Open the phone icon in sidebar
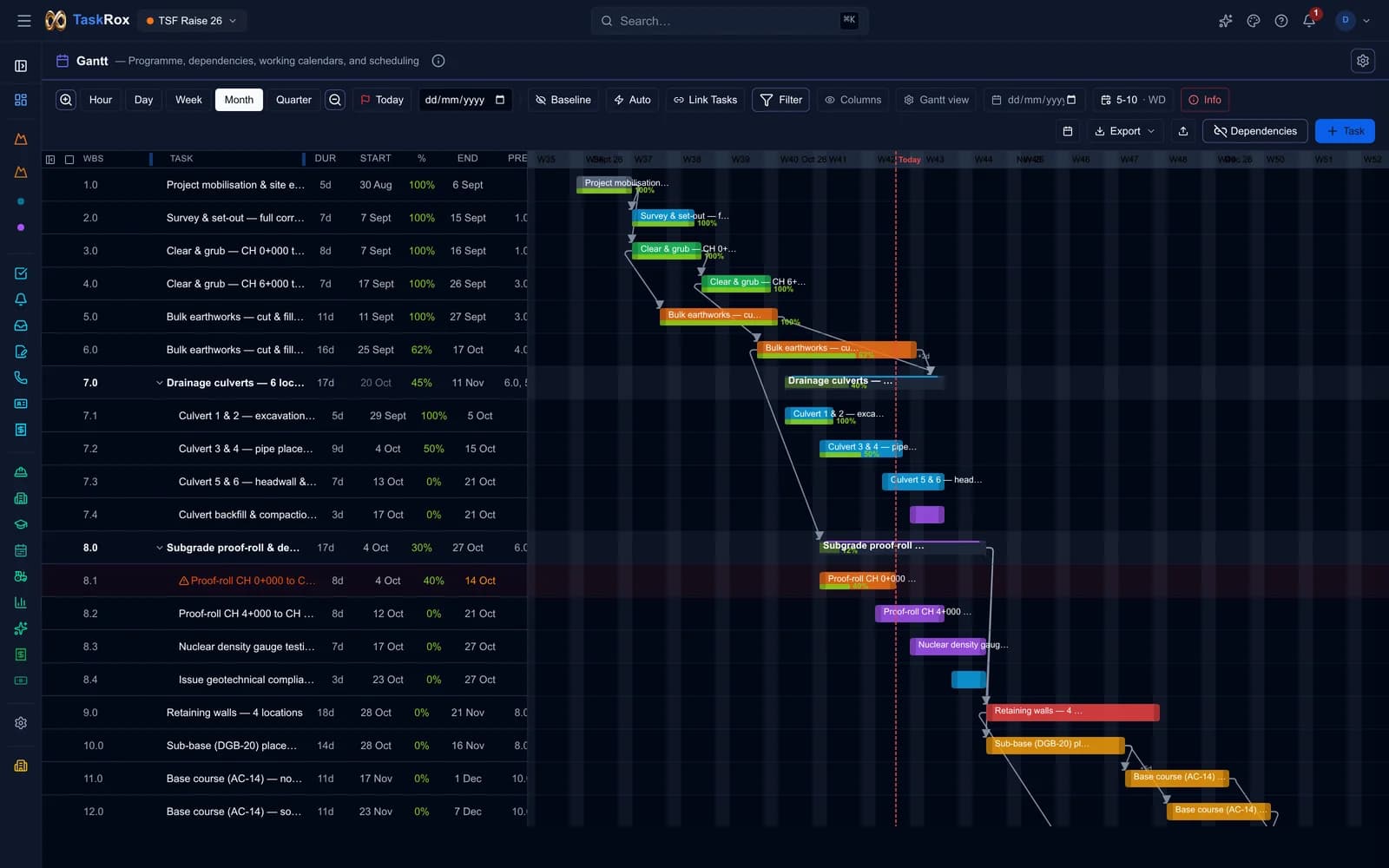Screen dimensions: 1389x868 pos(21,378)
